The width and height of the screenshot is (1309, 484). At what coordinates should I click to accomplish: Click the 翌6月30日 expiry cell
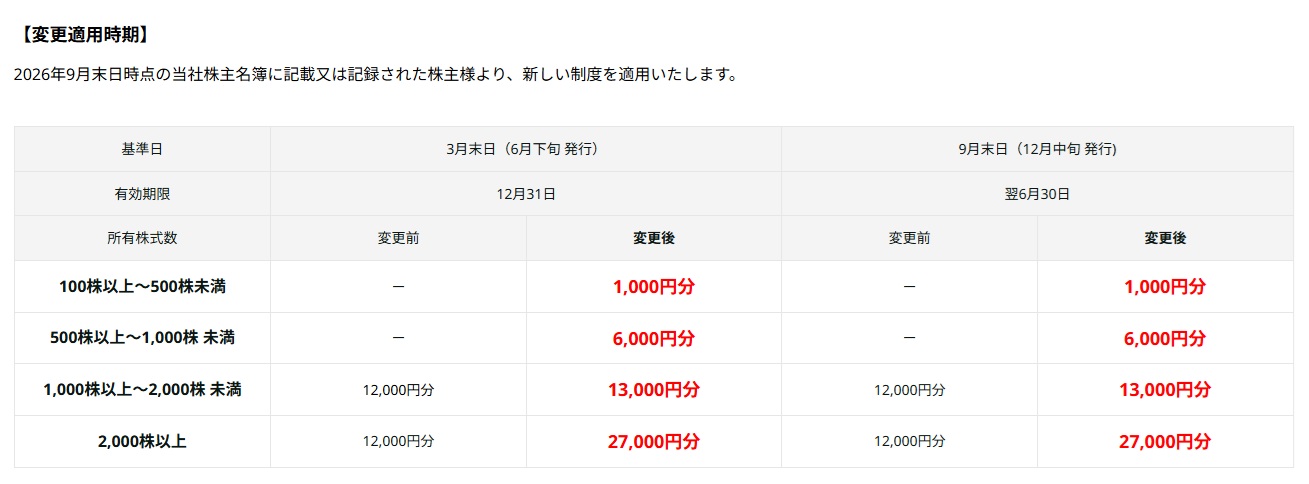(1037, 194)
